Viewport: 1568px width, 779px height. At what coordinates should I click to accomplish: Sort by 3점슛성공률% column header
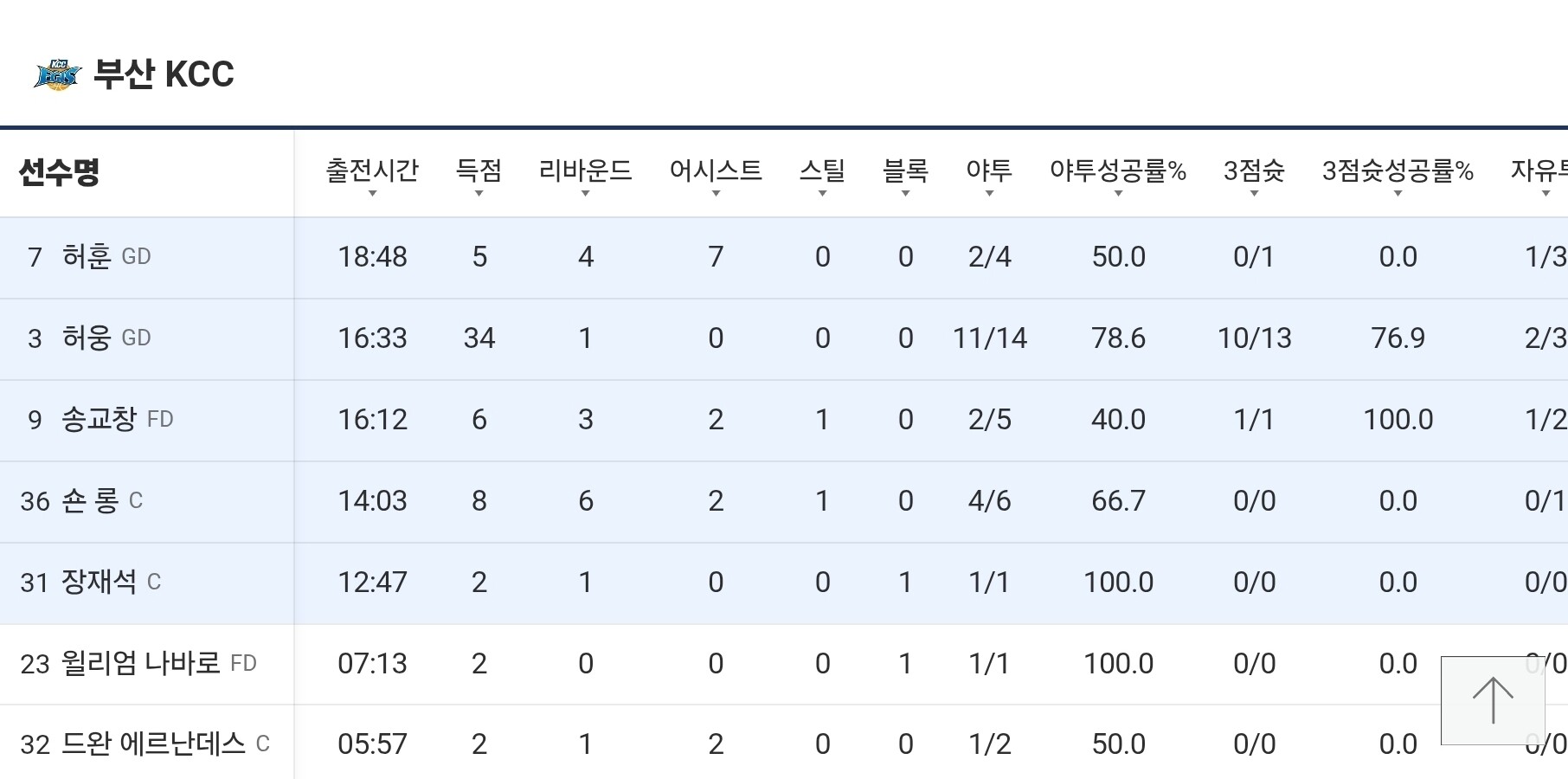(x=1398, y=171)
